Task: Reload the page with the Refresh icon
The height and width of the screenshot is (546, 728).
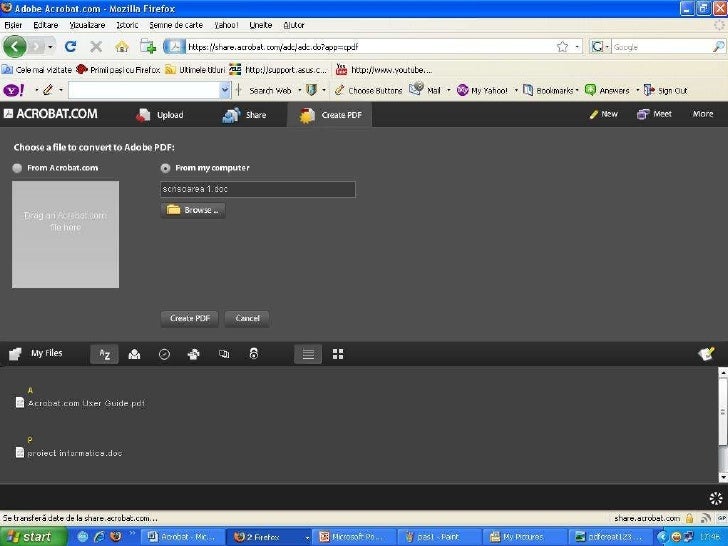Action: click(x=71, y=46)
